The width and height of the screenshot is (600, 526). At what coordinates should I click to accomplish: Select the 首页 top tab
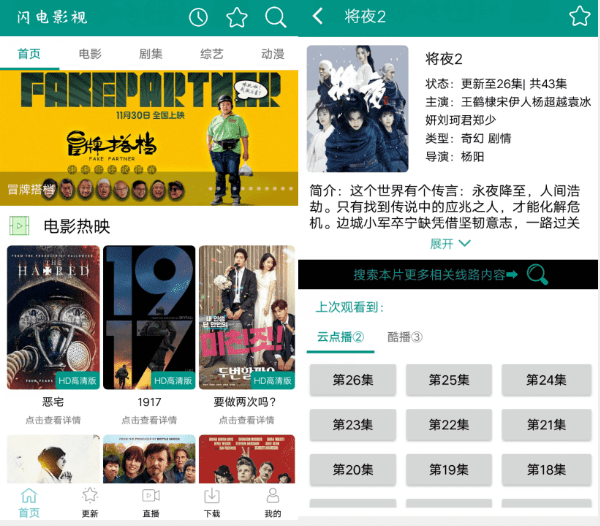29,54
